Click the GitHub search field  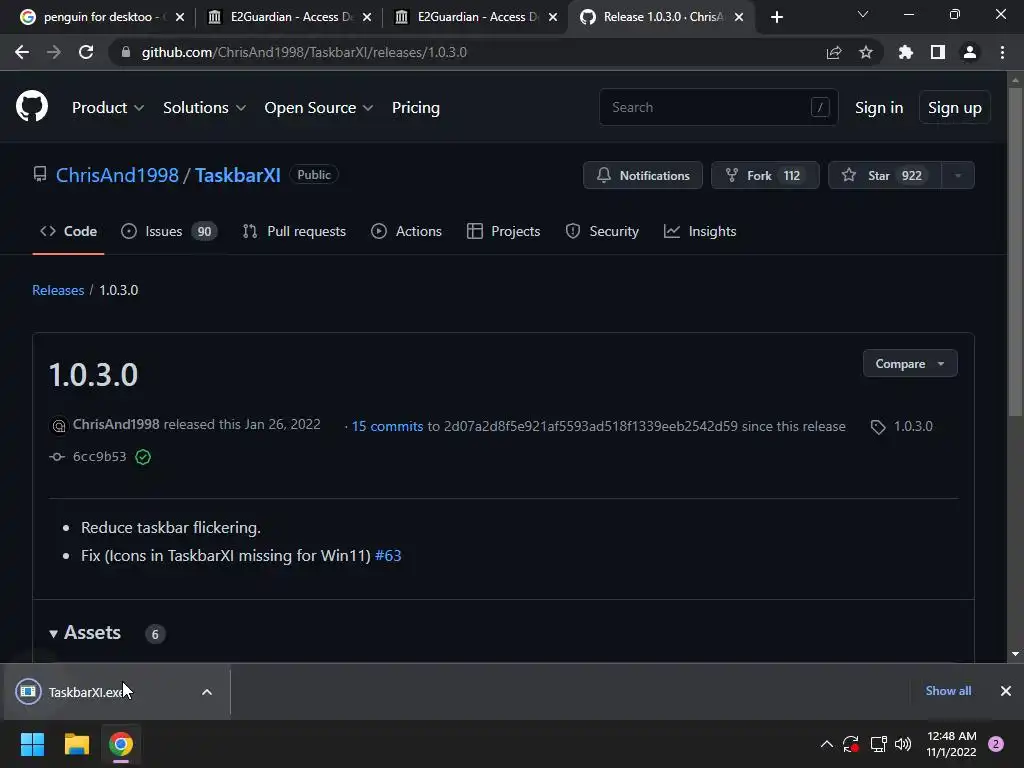point(718,107)
